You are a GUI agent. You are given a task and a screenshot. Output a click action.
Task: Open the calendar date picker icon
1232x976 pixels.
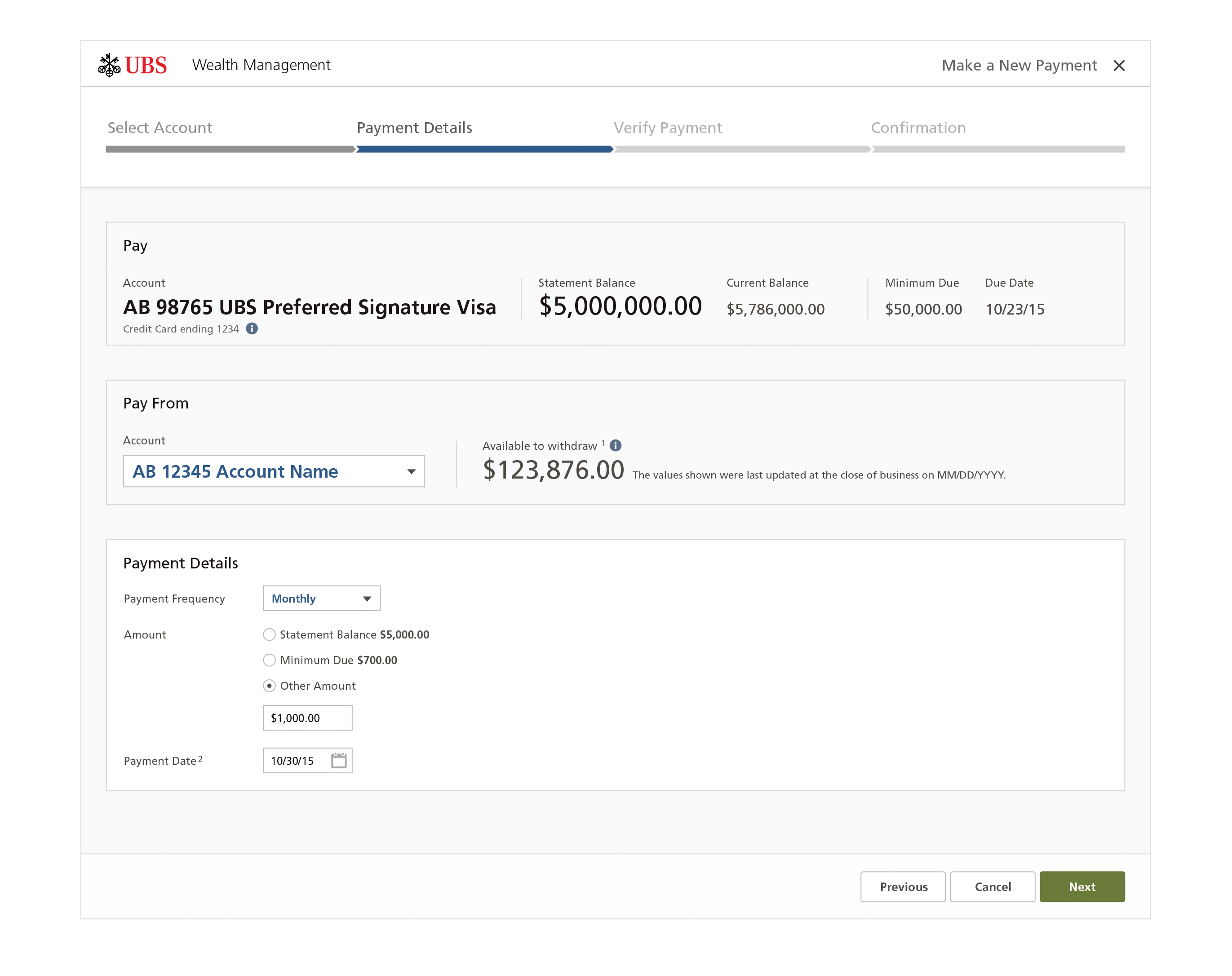pos(339,760)
